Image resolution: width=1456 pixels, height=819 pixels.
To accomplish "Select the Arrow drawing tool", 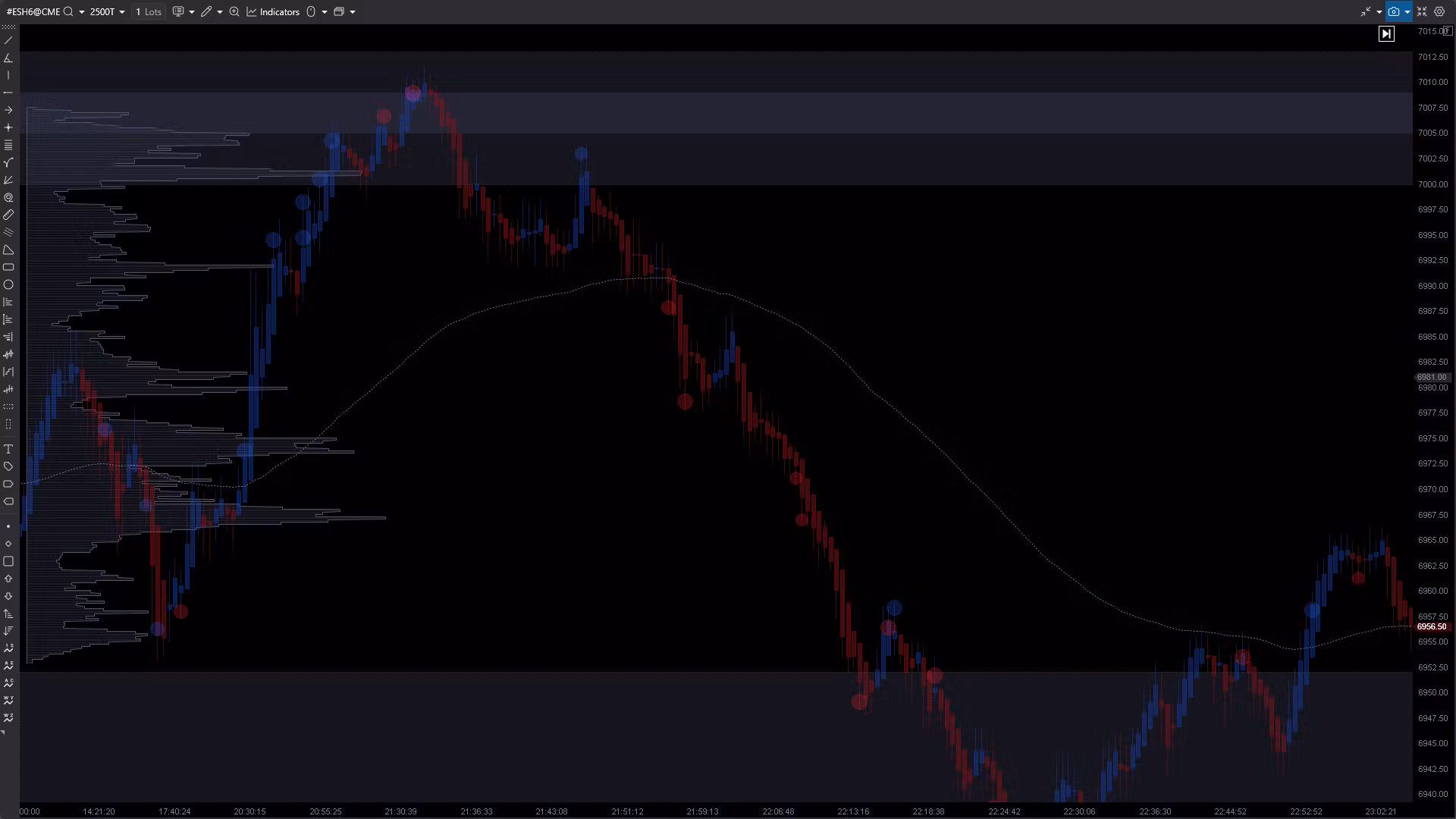I will [8, 110].
